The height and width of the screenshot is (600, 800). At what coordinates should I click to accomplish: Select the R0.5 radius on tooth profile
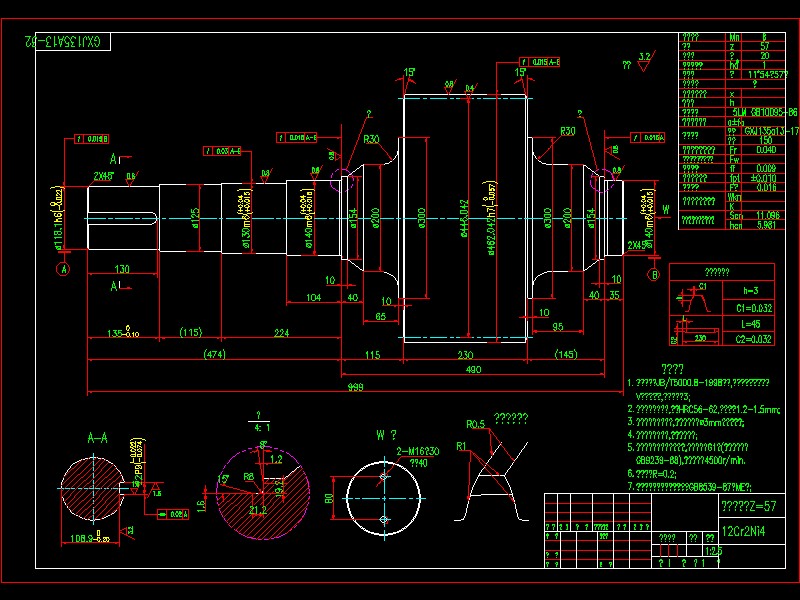(x=476, y=424)
